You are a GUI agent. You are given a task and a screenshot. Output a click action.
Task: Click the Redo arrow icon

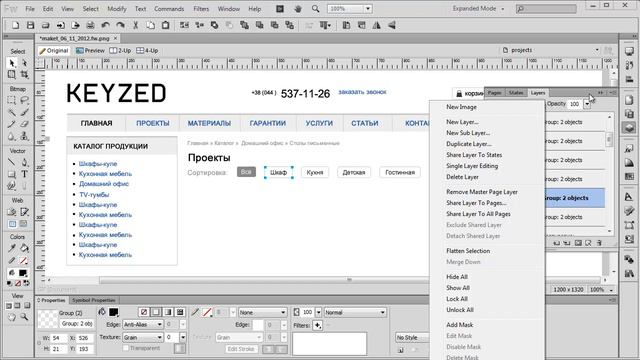pos(120,25)
